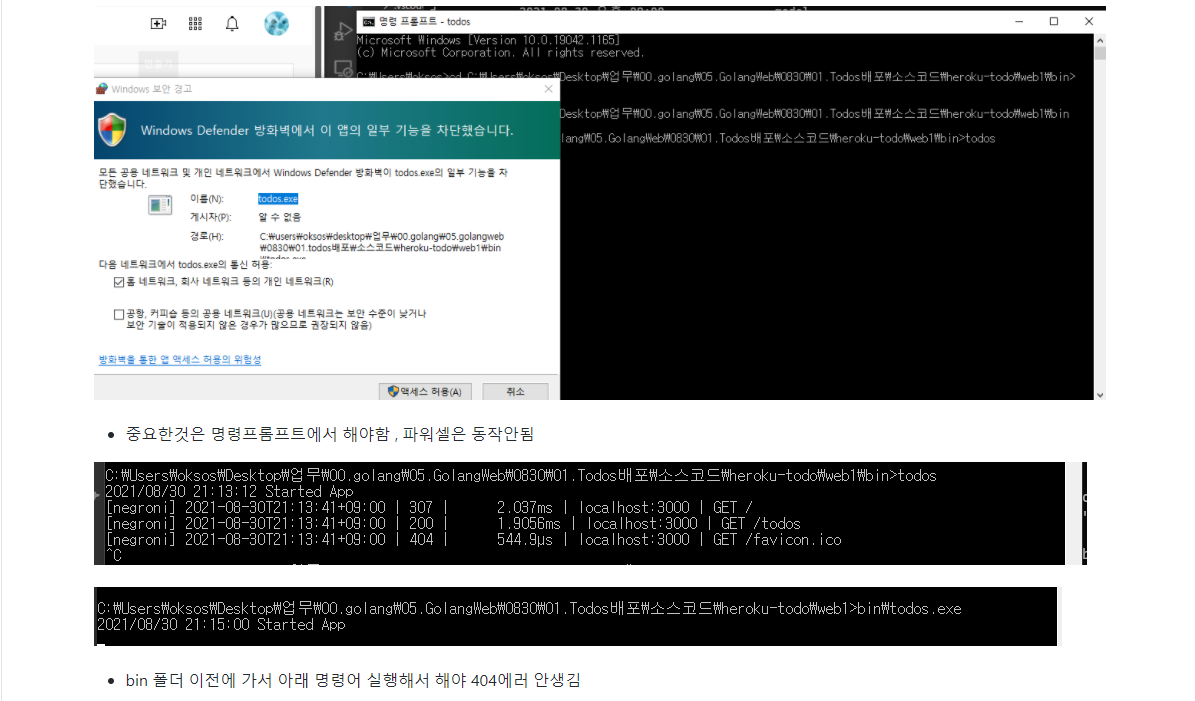The height and width of the screenshot is (701, 1195).
Task: Click the 'bin\todos.exe' command line text
Action: (909, 609)
